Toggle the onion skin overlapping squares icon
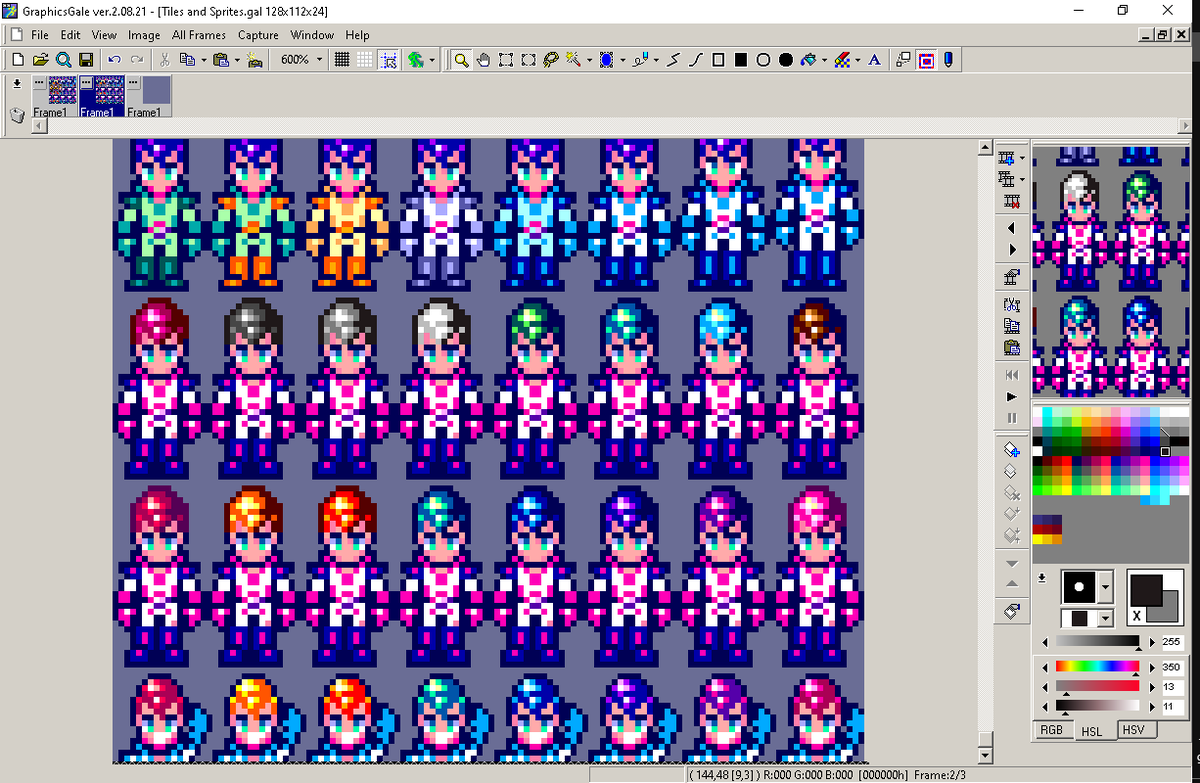This screenshot has width=1200, height=783. point(903,60)
